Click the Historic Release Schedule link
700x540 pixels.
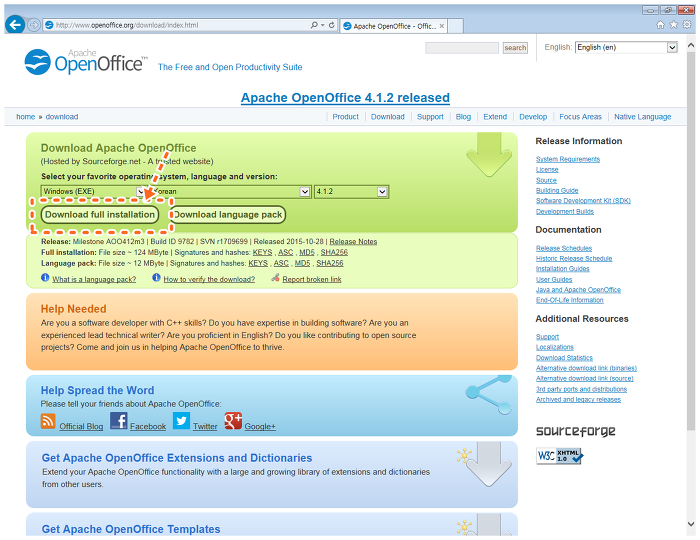point(574,258)
